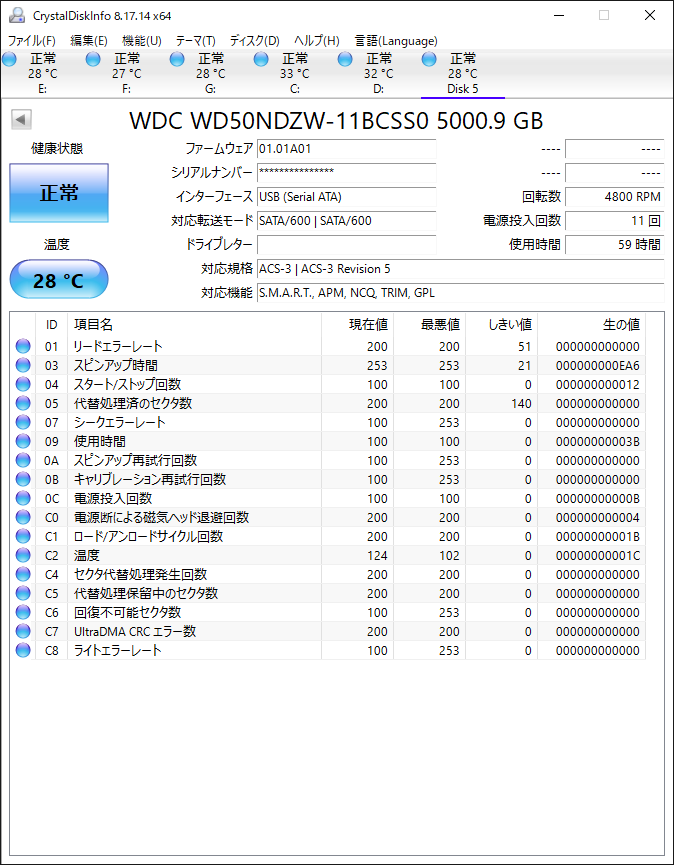Switch to the G: drive tab
The image size is (674, 865).
click(210, 73)
